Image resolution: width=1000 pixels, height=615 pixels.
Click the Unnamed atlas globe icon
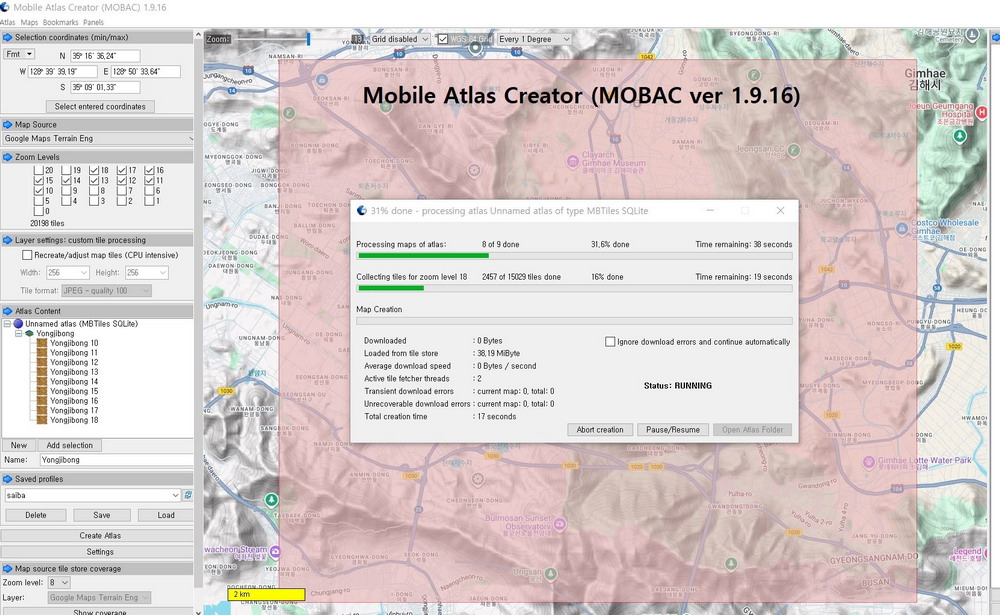pyautogui.click(x=18, y=323)
